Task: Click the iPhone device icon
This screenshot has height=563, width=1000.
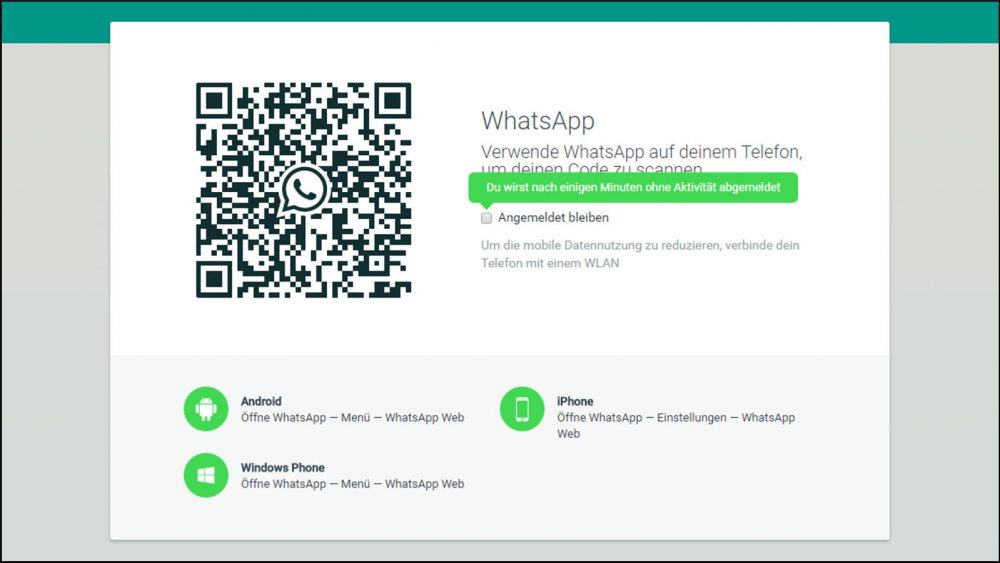Action: click(522, 409)
